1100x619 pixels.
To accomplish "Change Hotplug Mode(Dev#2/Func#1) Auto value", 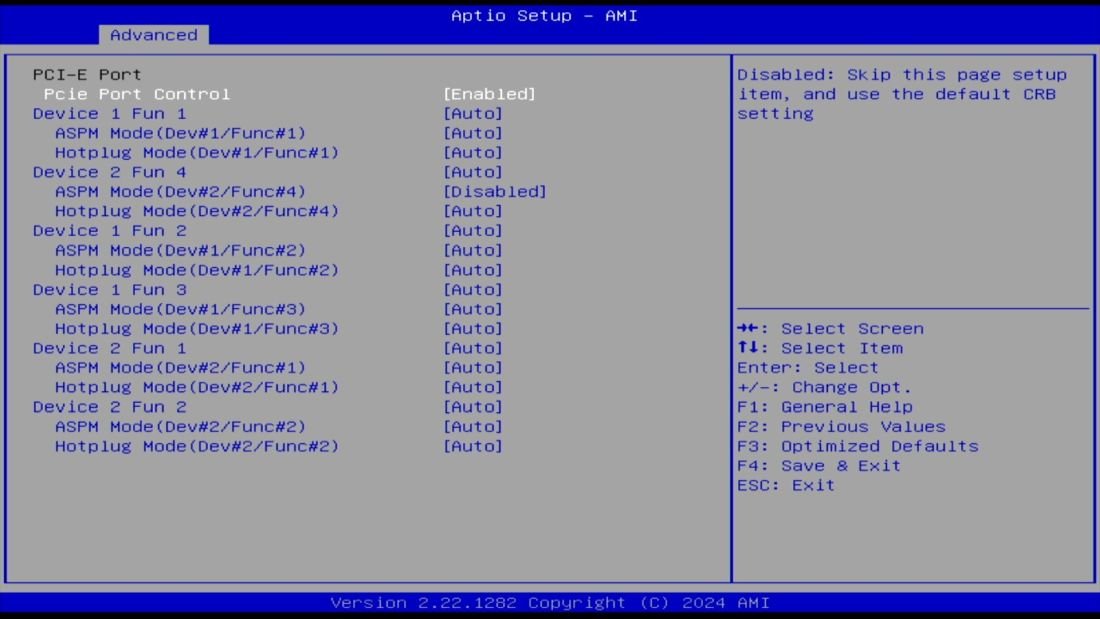I will pos(473,387).
